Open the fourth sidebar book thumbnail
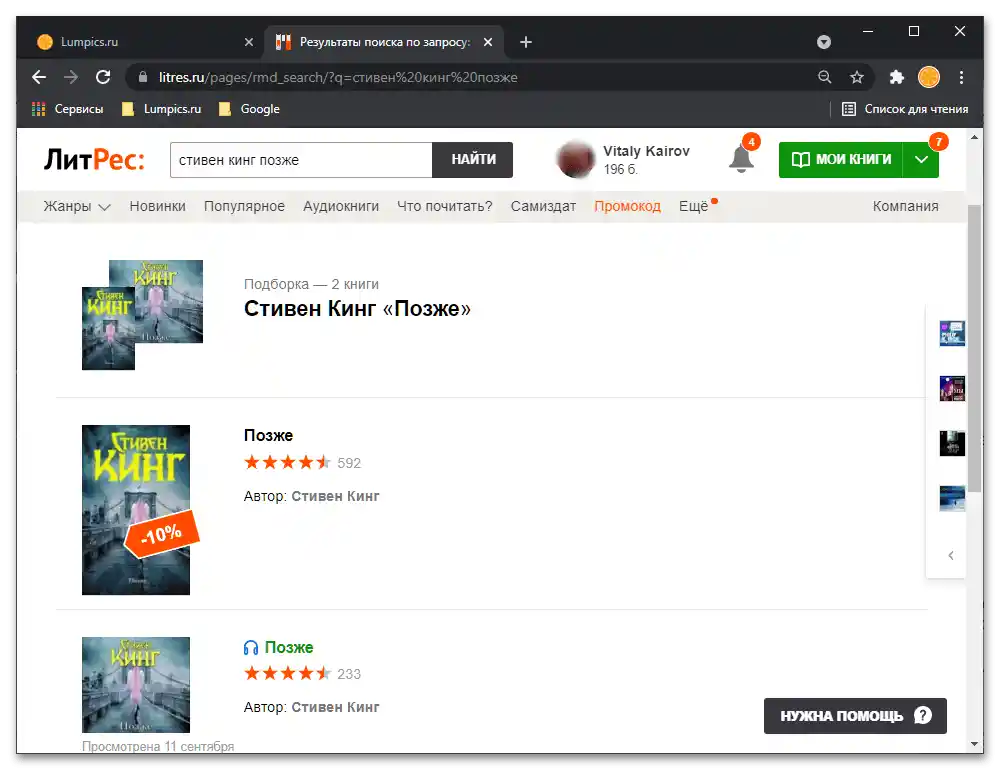The height and width of the screenshot is (770, 1000). click(952, 498)
